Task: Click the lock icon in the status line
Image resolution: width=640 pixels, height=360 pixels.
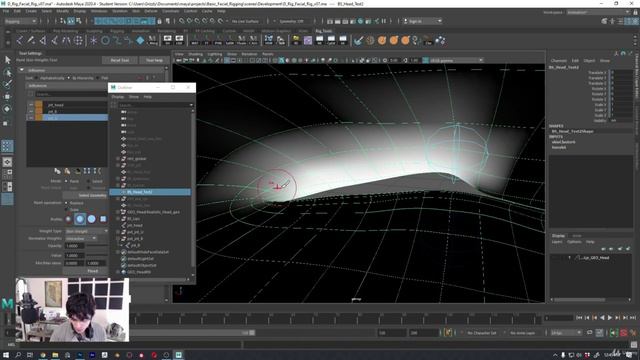Action: pyautogui.click(x=159, y=21)
